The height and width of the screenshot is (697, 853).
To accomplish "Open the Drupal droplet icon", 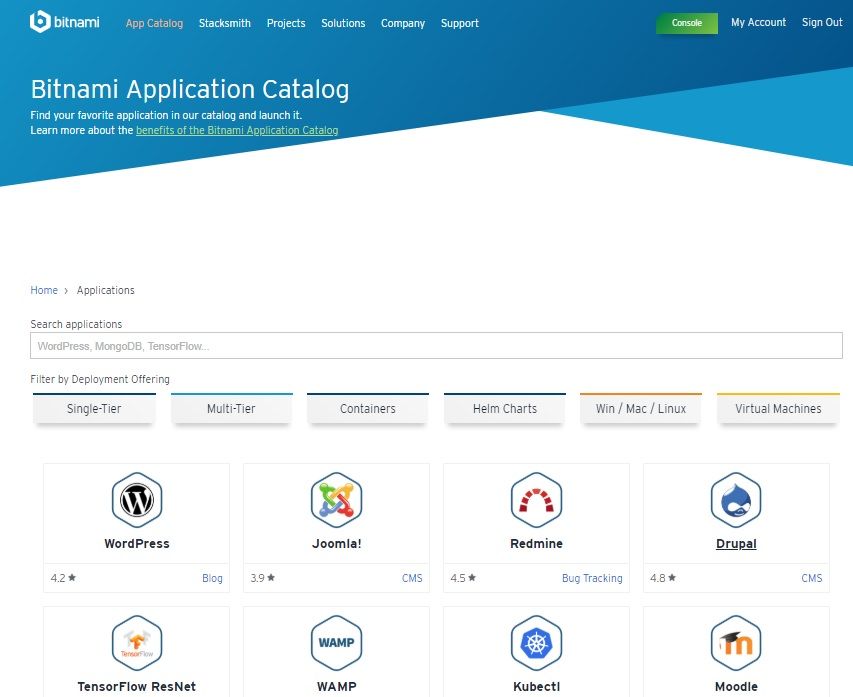I will pyautogui.click(x=736, y=499).
